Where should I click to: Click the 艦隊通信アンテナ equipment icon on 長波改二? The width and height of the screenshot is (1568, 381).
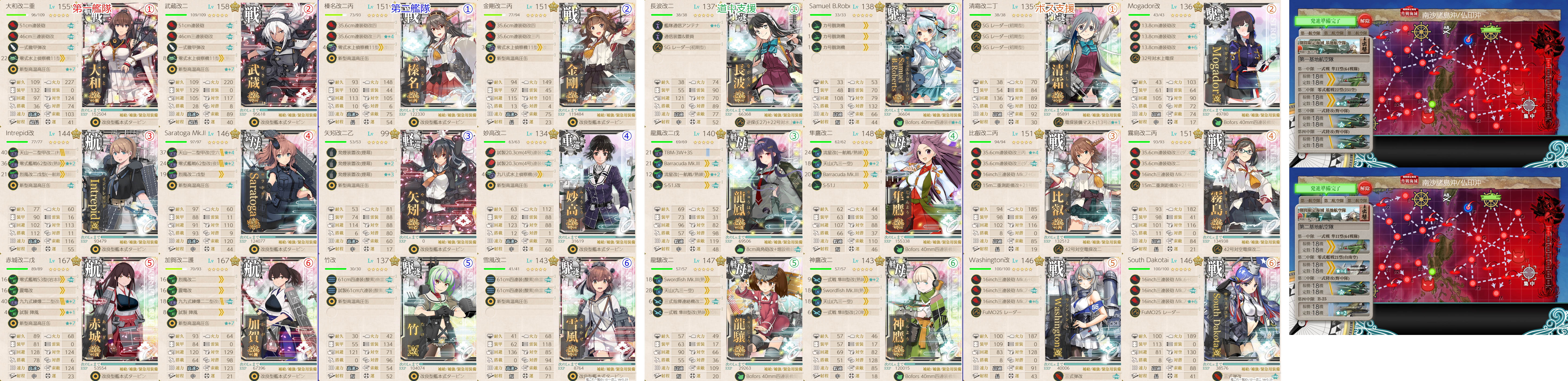(657, 26)
